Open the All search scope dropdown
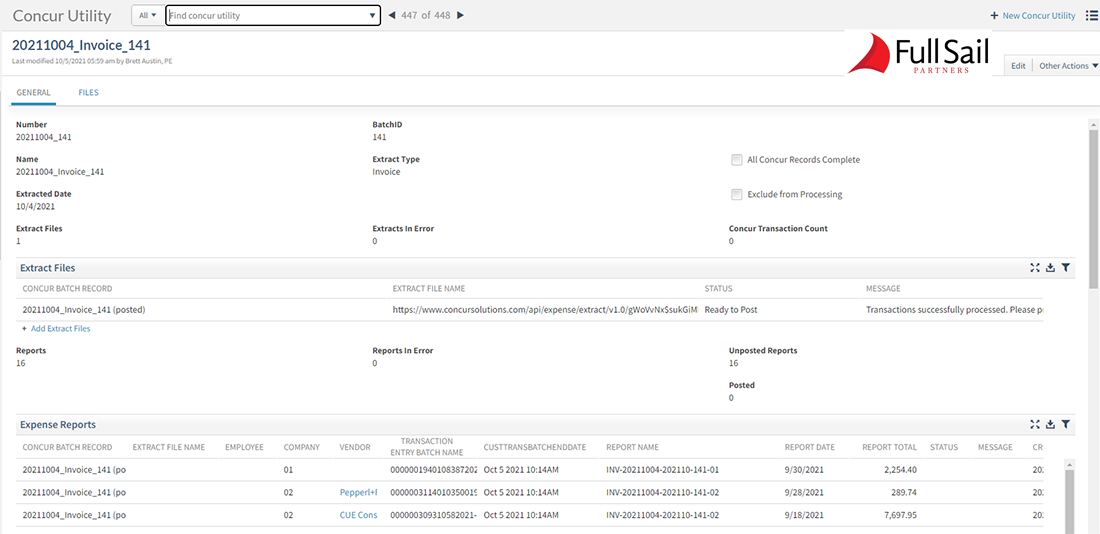Viewport: 1100px width, 534px height. [147, 15]
